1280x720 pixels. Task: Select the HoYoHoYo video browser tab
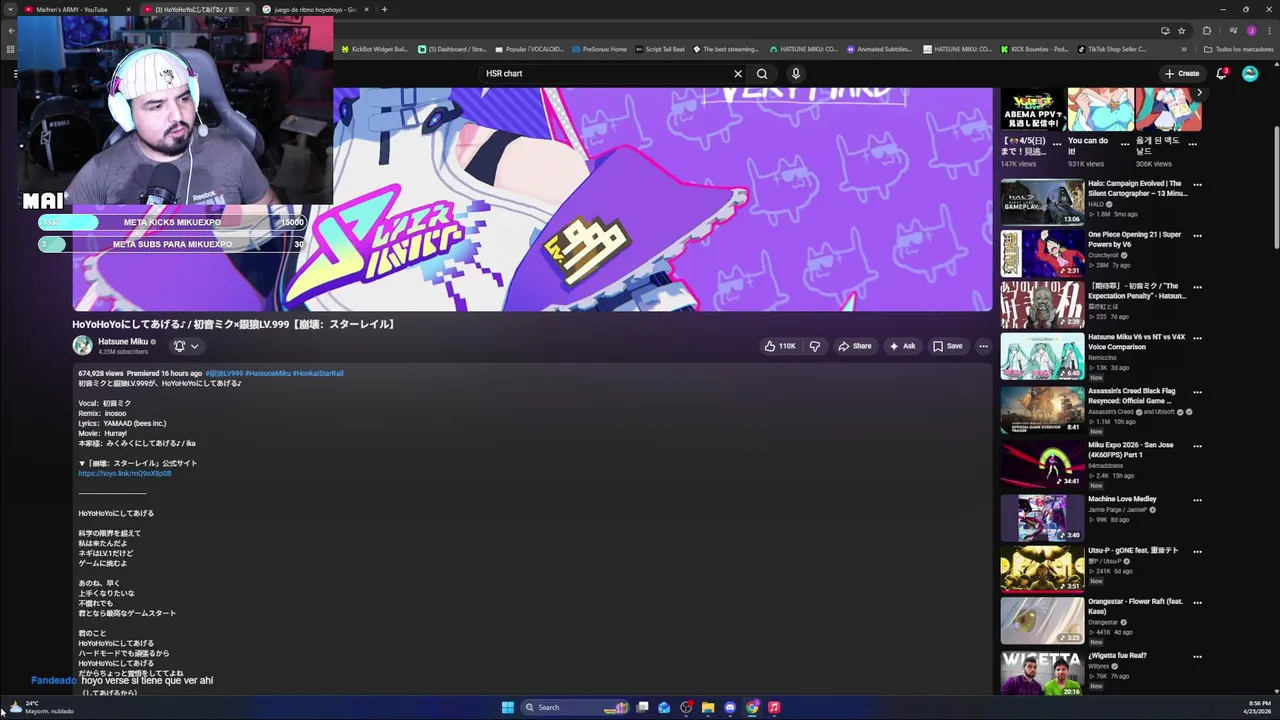(195, 9)
